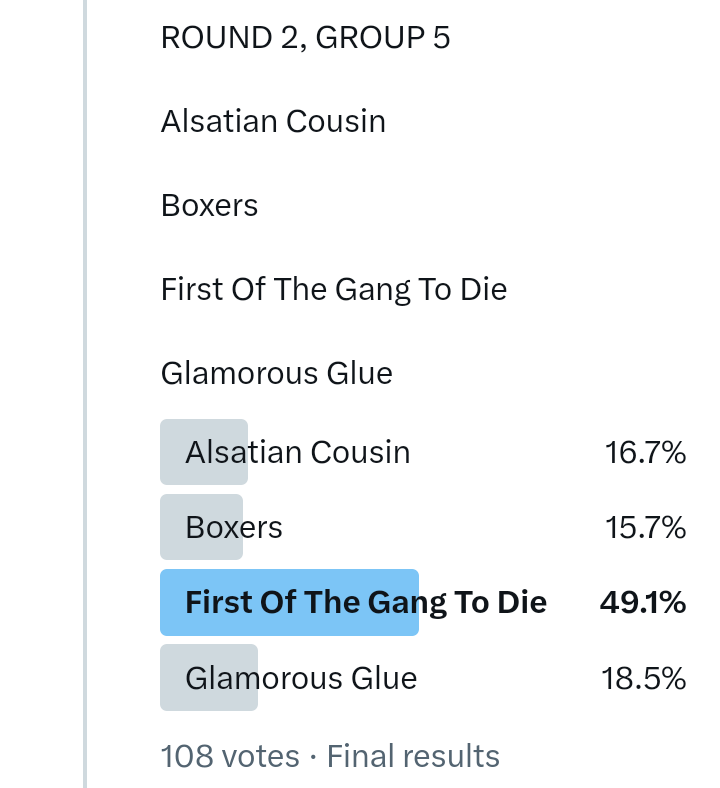Screen dimensions: 720x788
Task: Click the bold First Of The Gang To Die poll result
Action: point(366,602)
